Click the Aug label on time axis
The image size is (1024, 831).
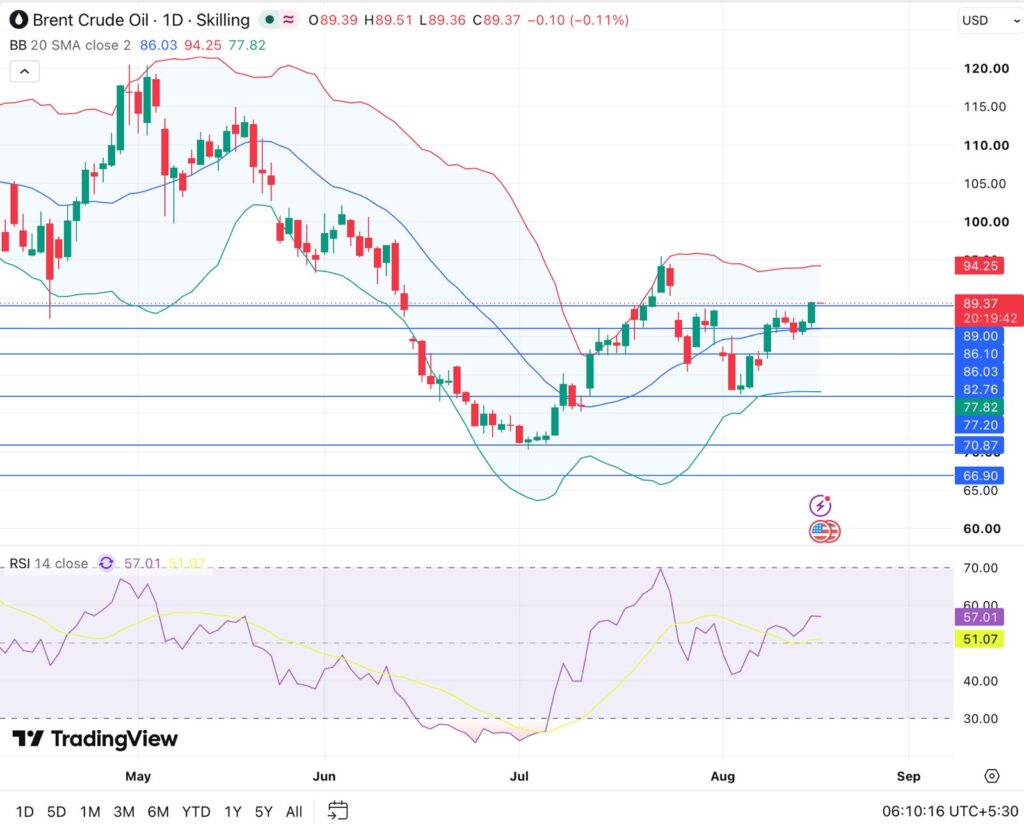click(722, 776)
